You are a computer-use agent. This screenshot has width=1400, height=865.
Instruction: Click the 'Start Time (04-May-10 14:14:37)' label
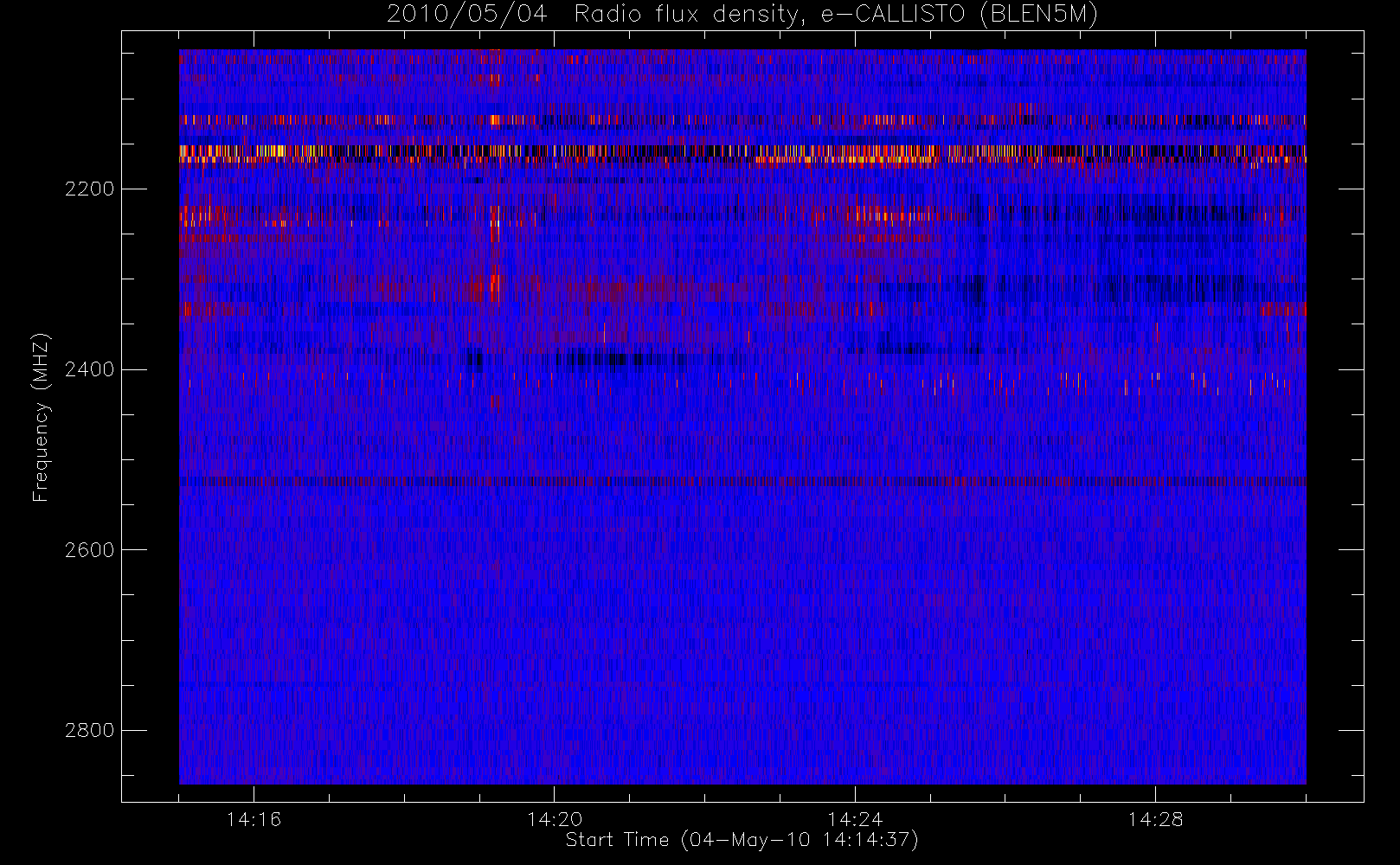click(742, 840)
